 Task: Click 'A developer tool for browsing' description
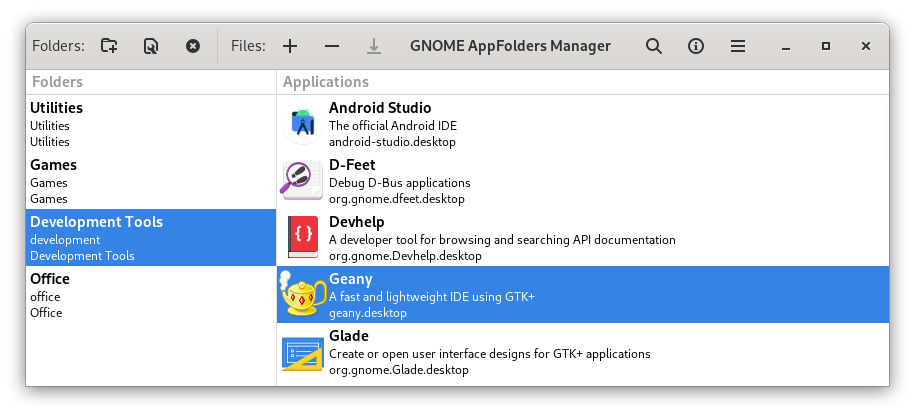502,240
